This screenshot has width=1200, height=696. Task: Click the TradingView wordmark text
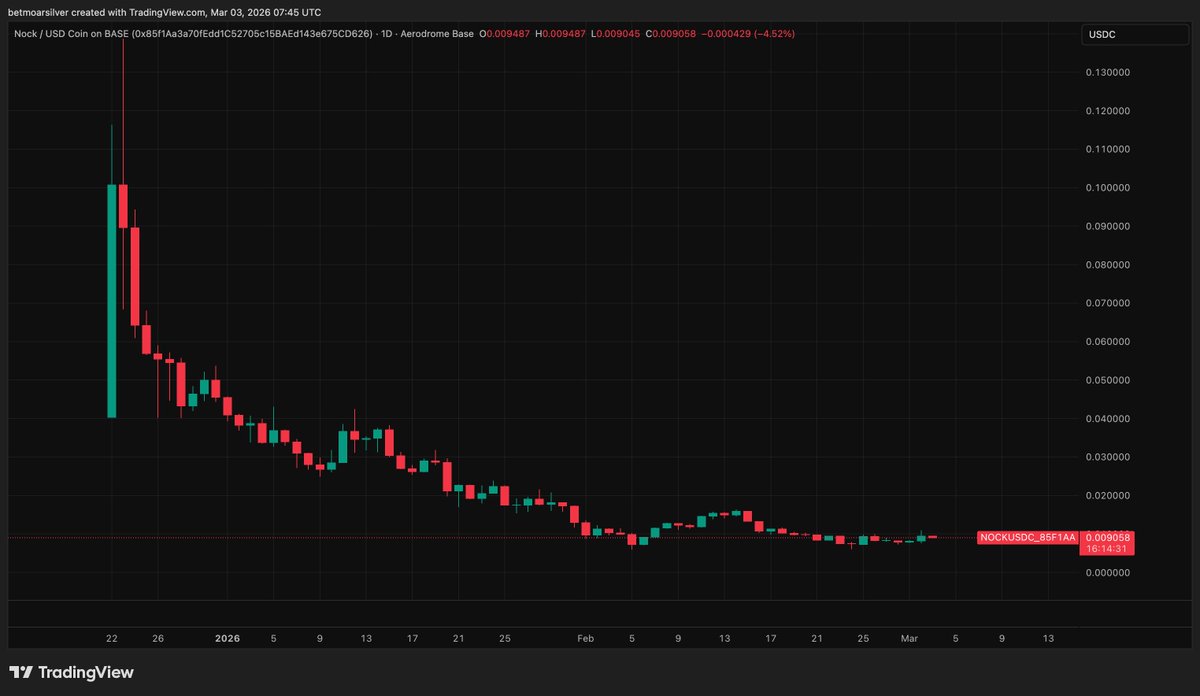86,673
